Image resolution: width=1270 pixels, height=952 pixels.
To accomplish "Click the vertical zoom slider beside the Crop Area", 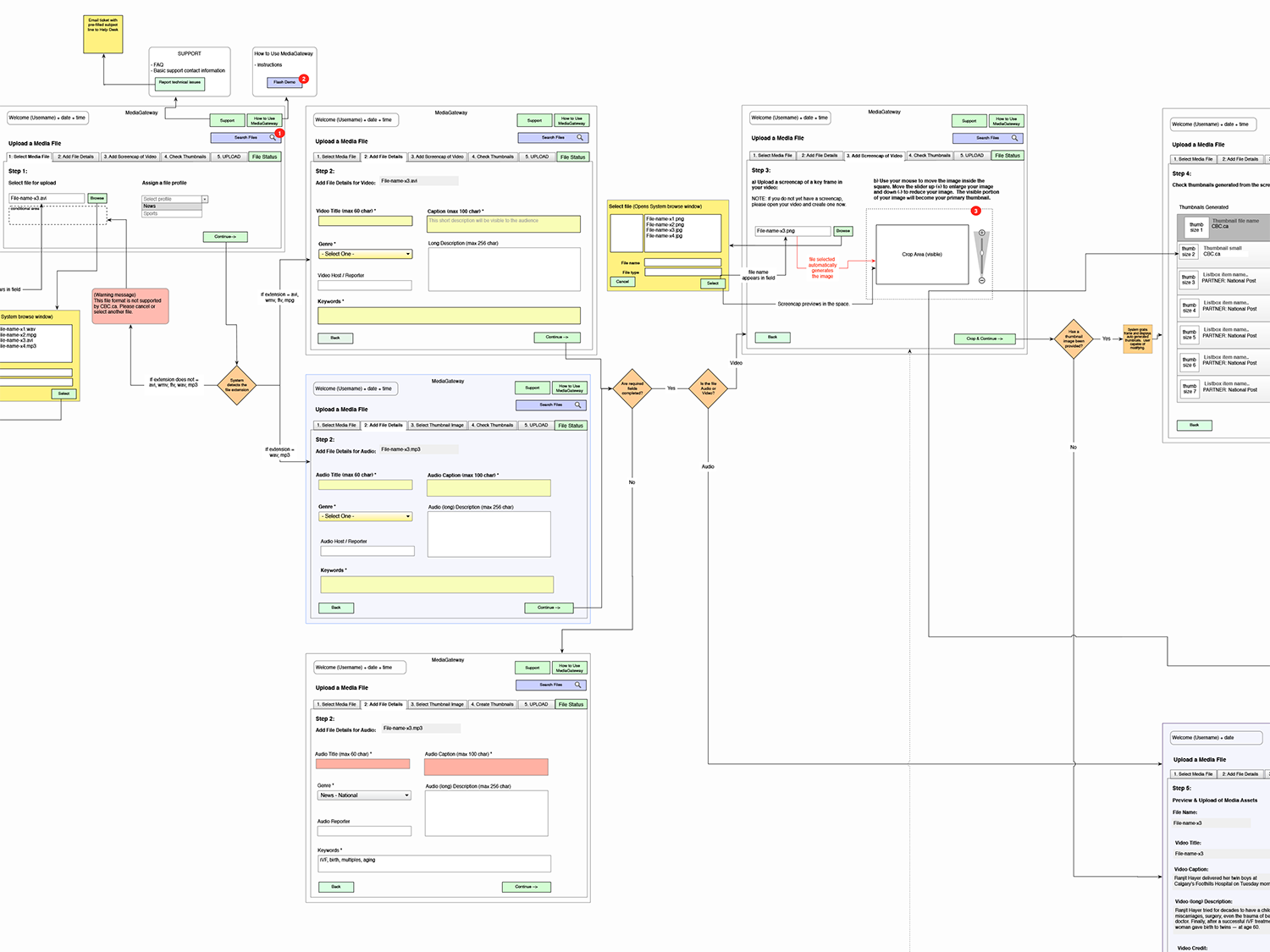I will (x=981, y=253).
